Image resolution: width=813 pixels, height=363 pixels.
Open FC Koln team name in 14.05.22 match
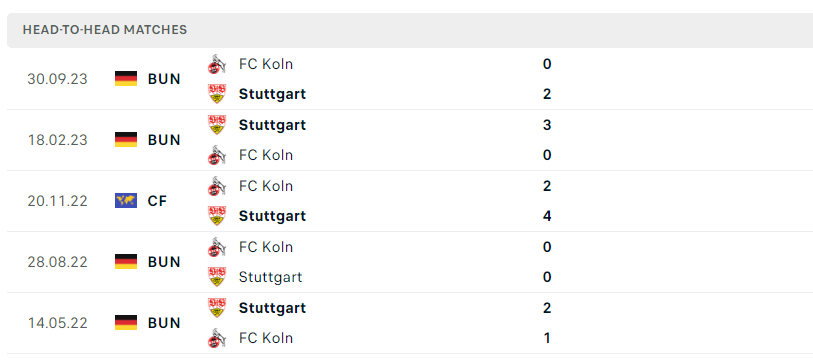tap(266, 338)
